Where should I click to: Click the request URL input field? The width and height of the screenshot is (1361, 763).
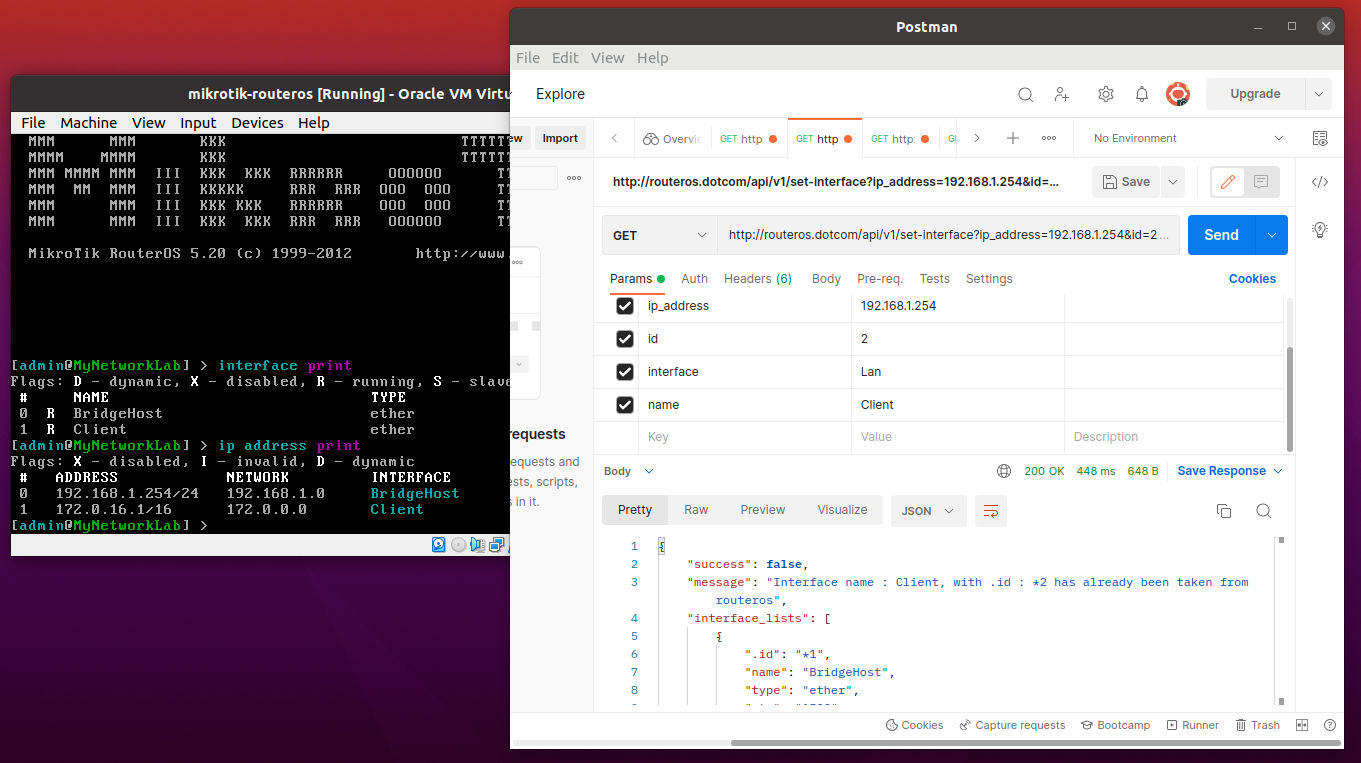948,235
